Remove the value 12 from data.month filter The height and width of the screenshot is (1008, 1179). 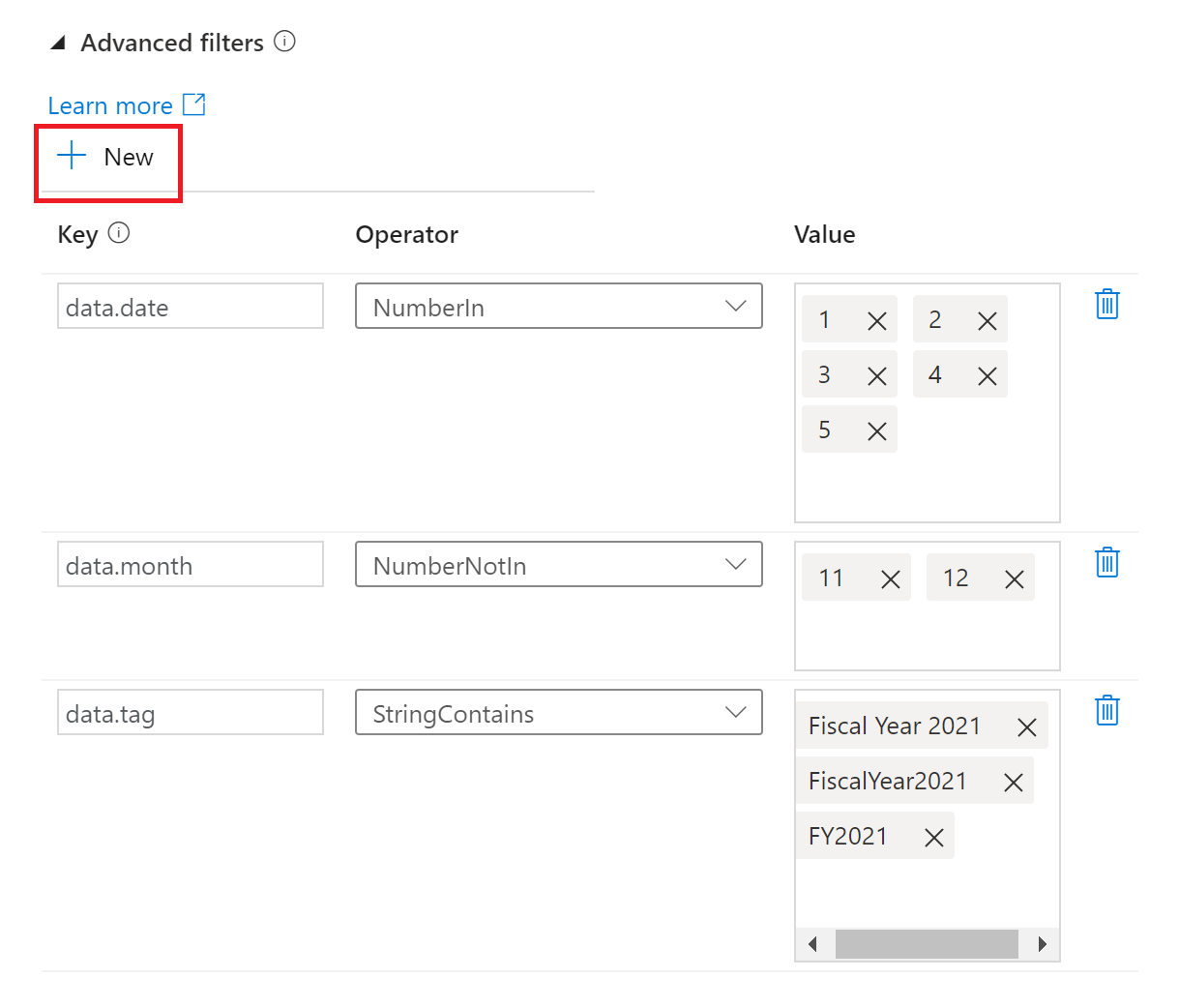coord(1014,578)
